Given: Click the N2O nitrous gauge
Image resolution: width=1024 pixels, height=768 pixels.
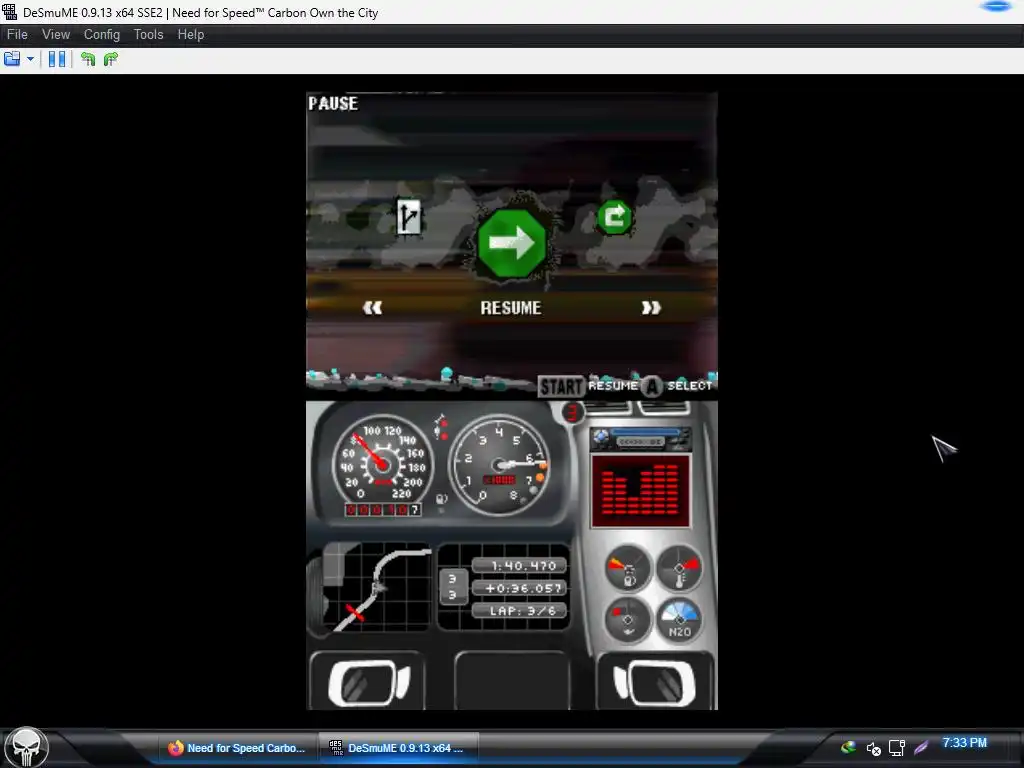Looking at the screenshot, I should (679, 621).
